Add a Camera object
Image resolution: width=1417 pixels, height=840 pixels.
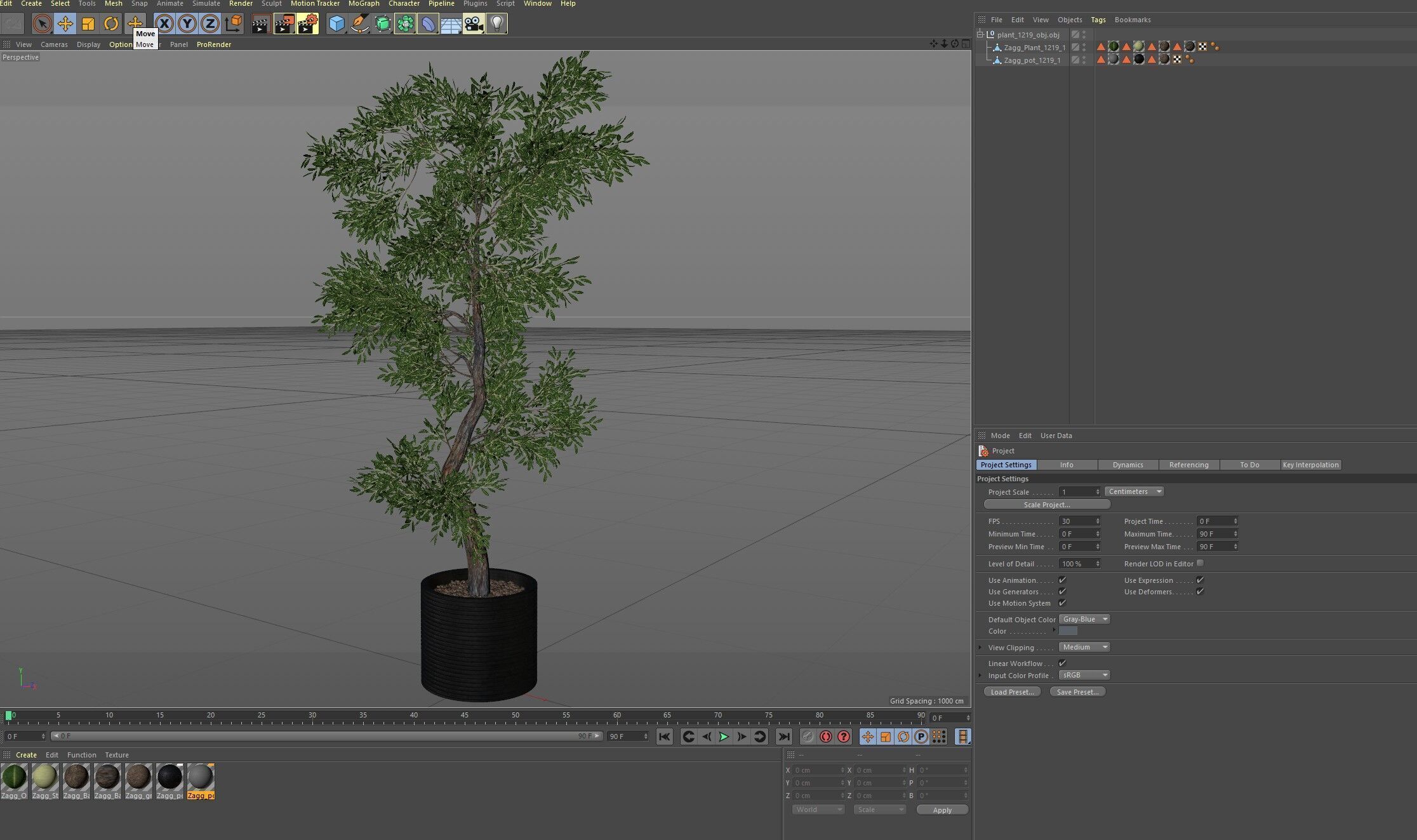(x=474, y=24)
